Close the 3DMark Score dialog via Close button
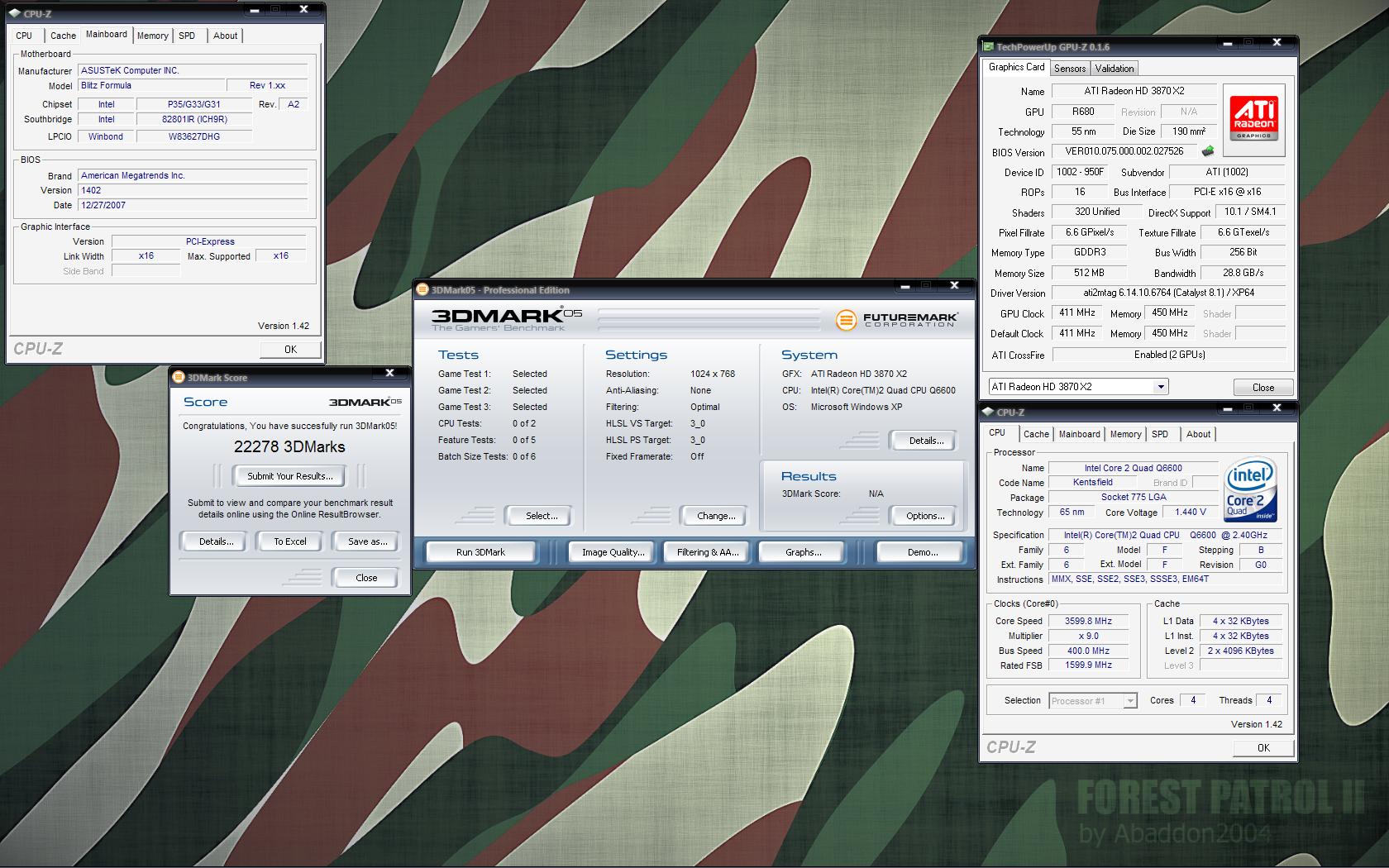The image size is (1389, 868). click(366, 578)
